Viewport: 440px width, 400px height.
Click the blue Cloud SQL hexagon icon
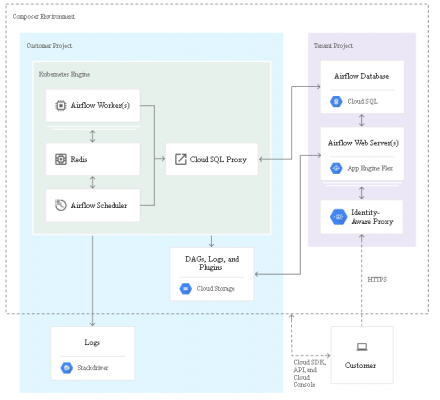click(336, 101)
